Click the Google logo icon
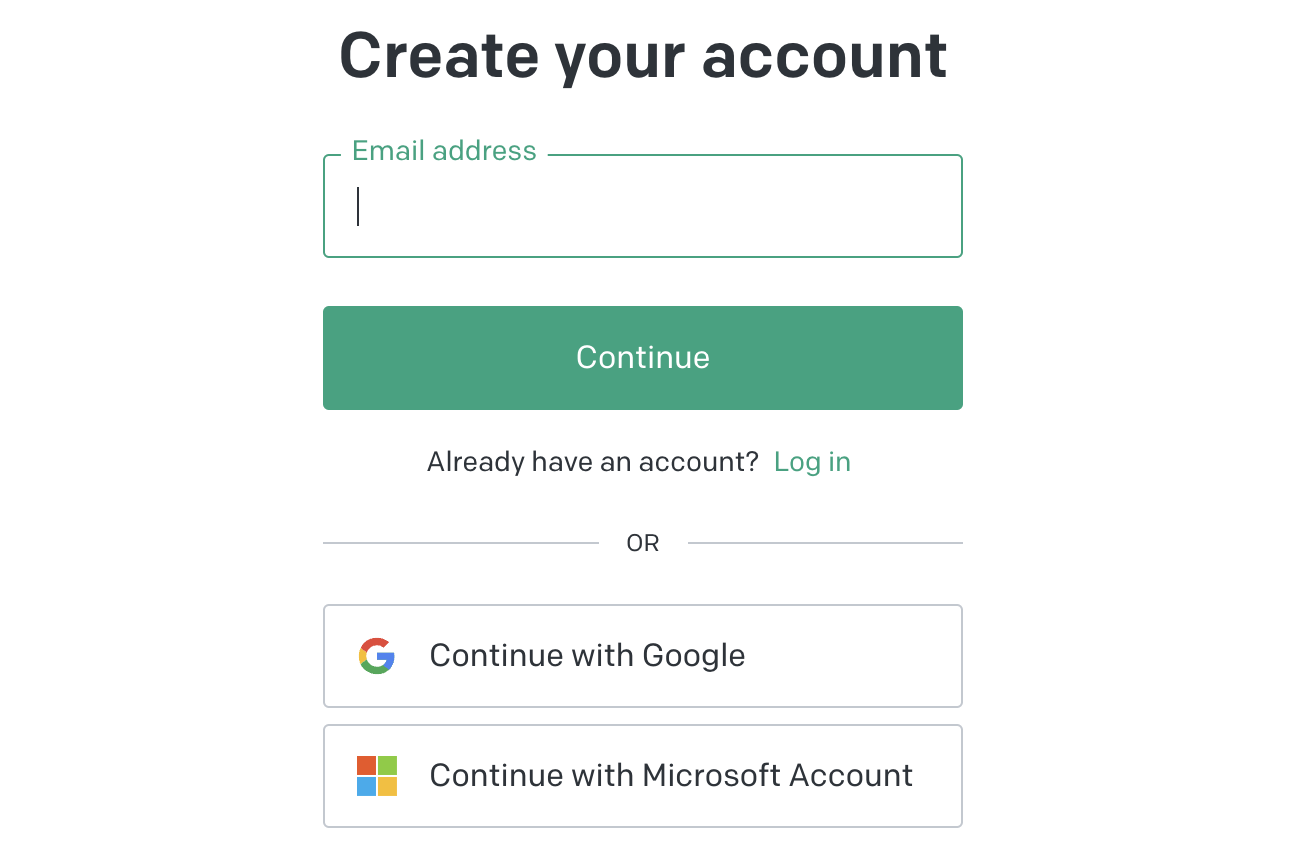This screenshot has height=848, width=1290. pos(377,656)
